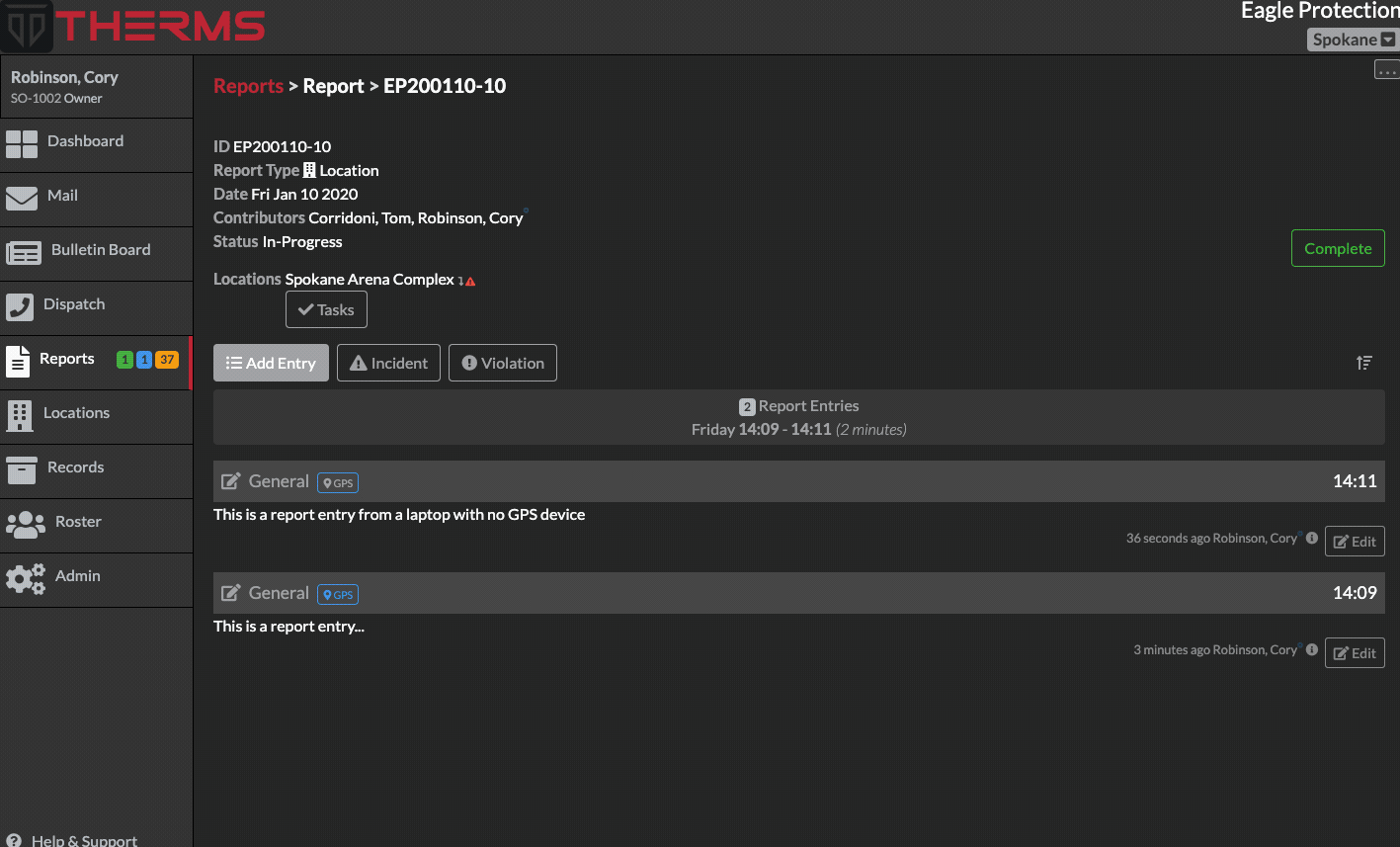Open the Roster from the sidebar
The width and height of the screenshot is (1400, 847).
78,521
